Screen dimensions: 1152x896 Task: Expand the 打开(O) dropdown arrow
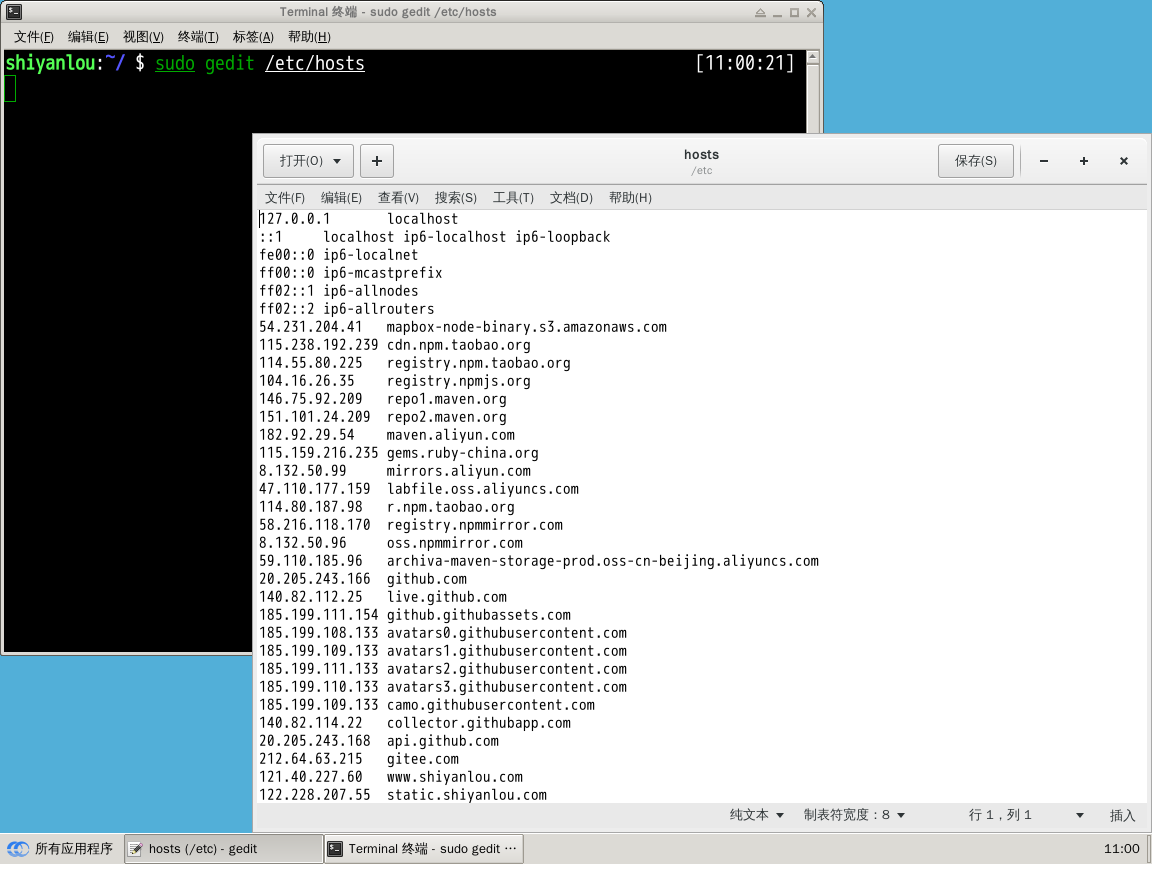pyautogui.click(x=337, y=161)
